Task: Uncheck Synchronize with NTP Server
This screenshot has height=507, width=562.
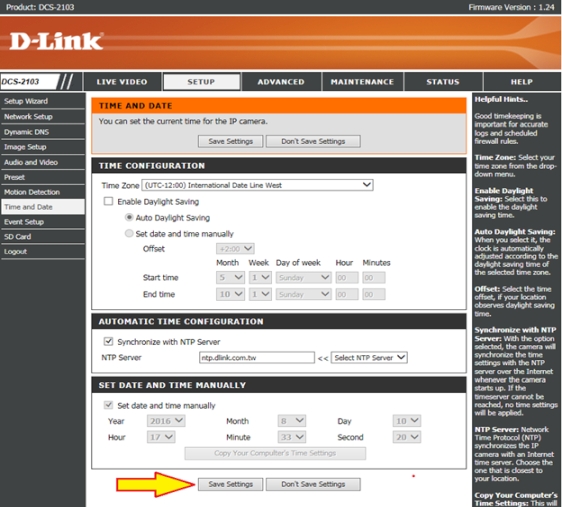Action: point(108,341)
